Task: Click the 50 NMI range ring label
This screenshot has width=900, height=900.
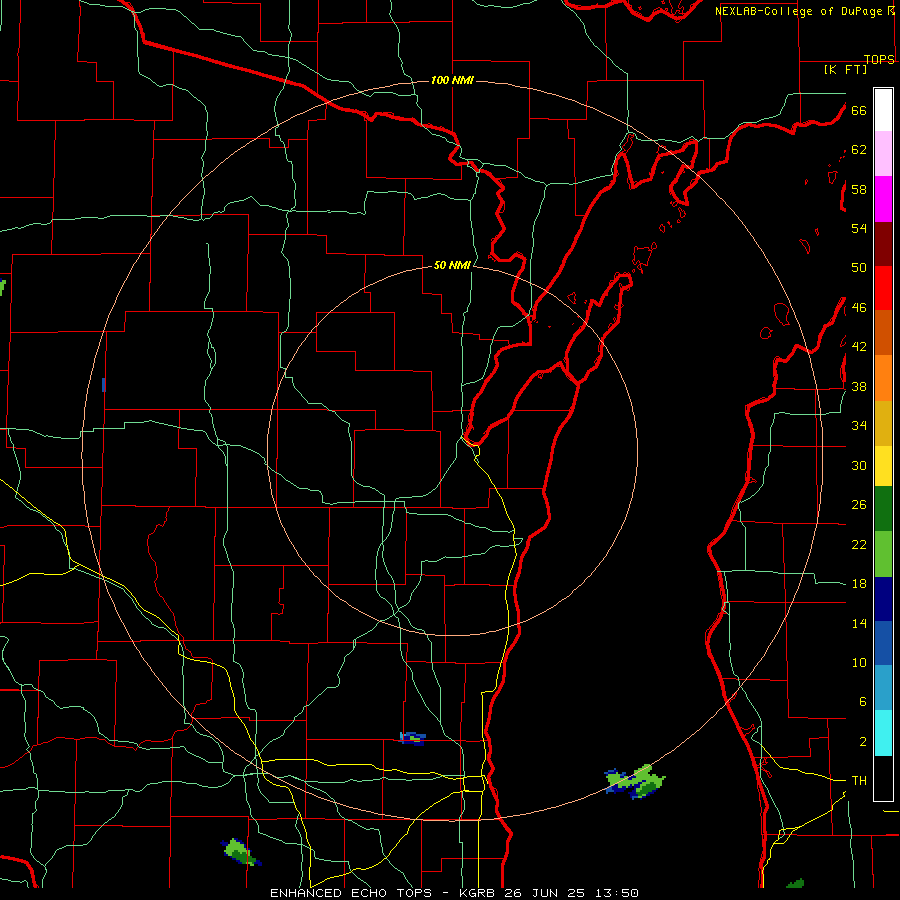Action: [452, 265]
